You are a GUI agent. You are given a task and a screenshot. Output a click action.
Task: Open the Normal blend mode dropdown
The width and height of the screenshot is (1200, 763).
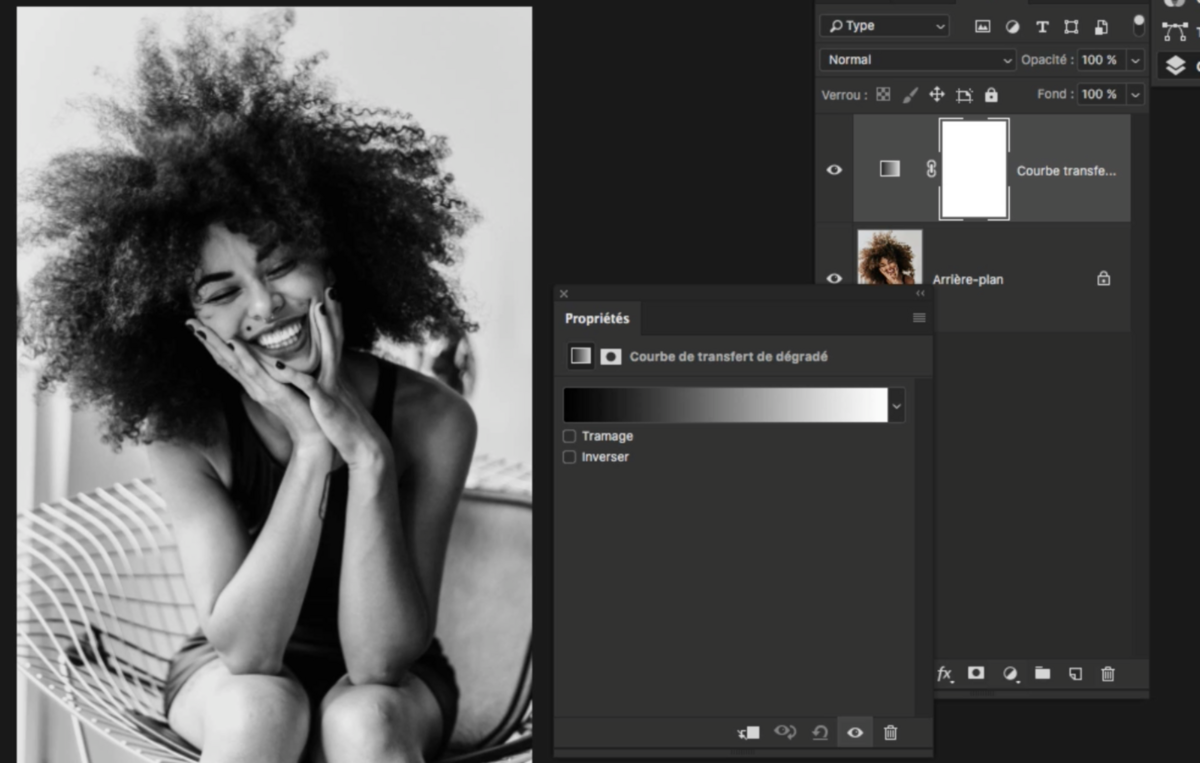[917, 60]
